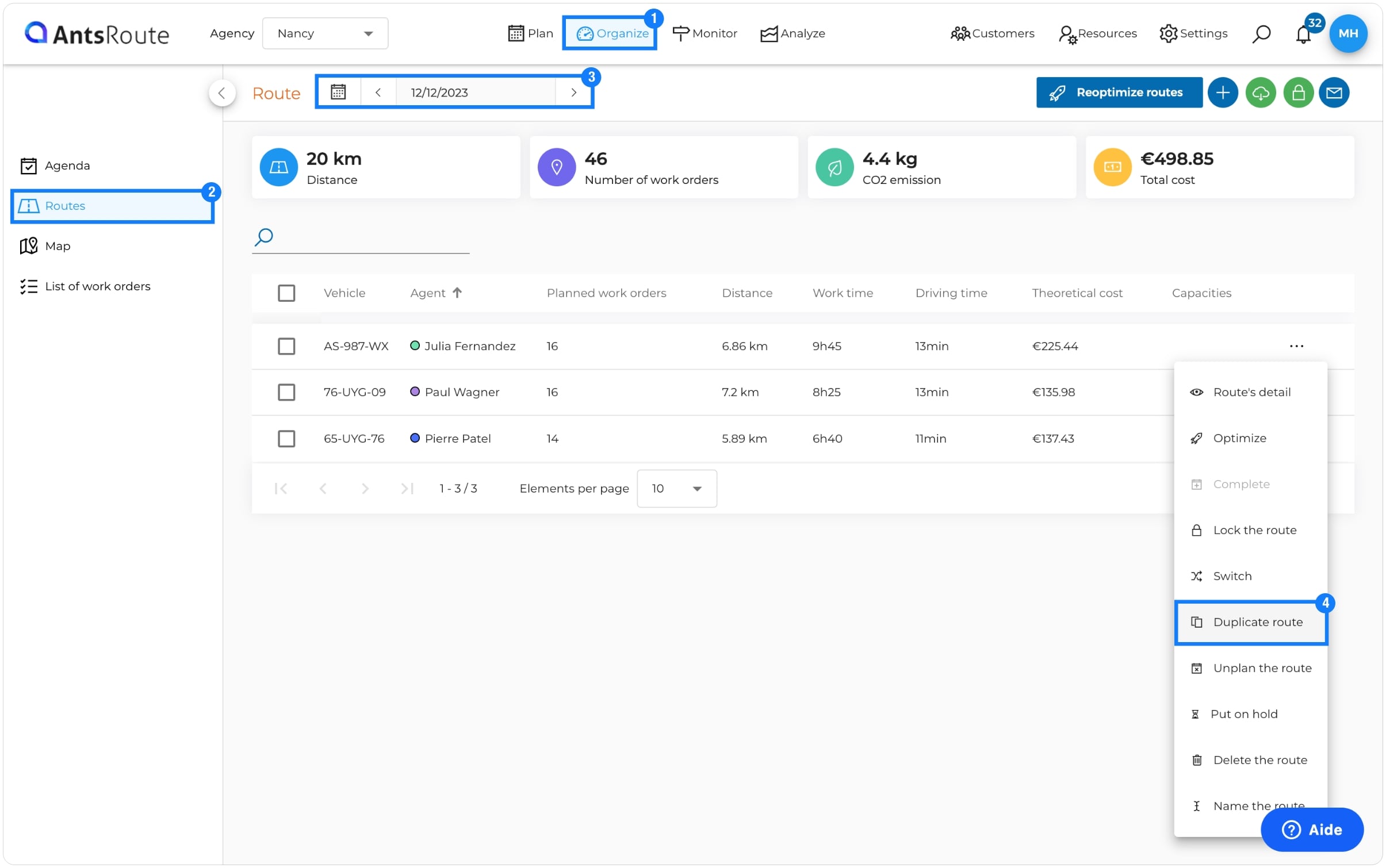This screenshot has height=868, width=1386.
Task: Tick the select-all header checkbox
Action: tap(286, 293)
